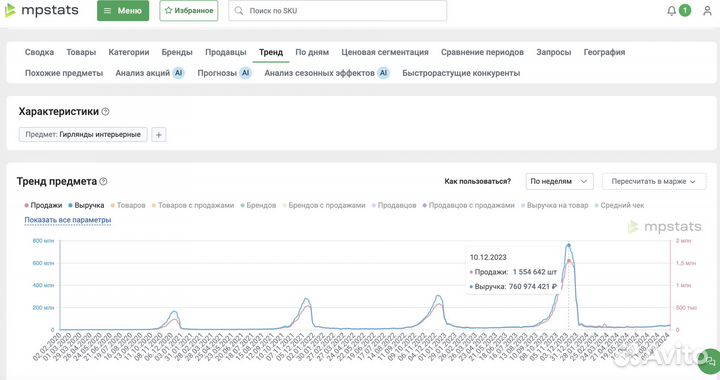
Task: Open Избранное favorites
Action: click(x=189, y=11)
